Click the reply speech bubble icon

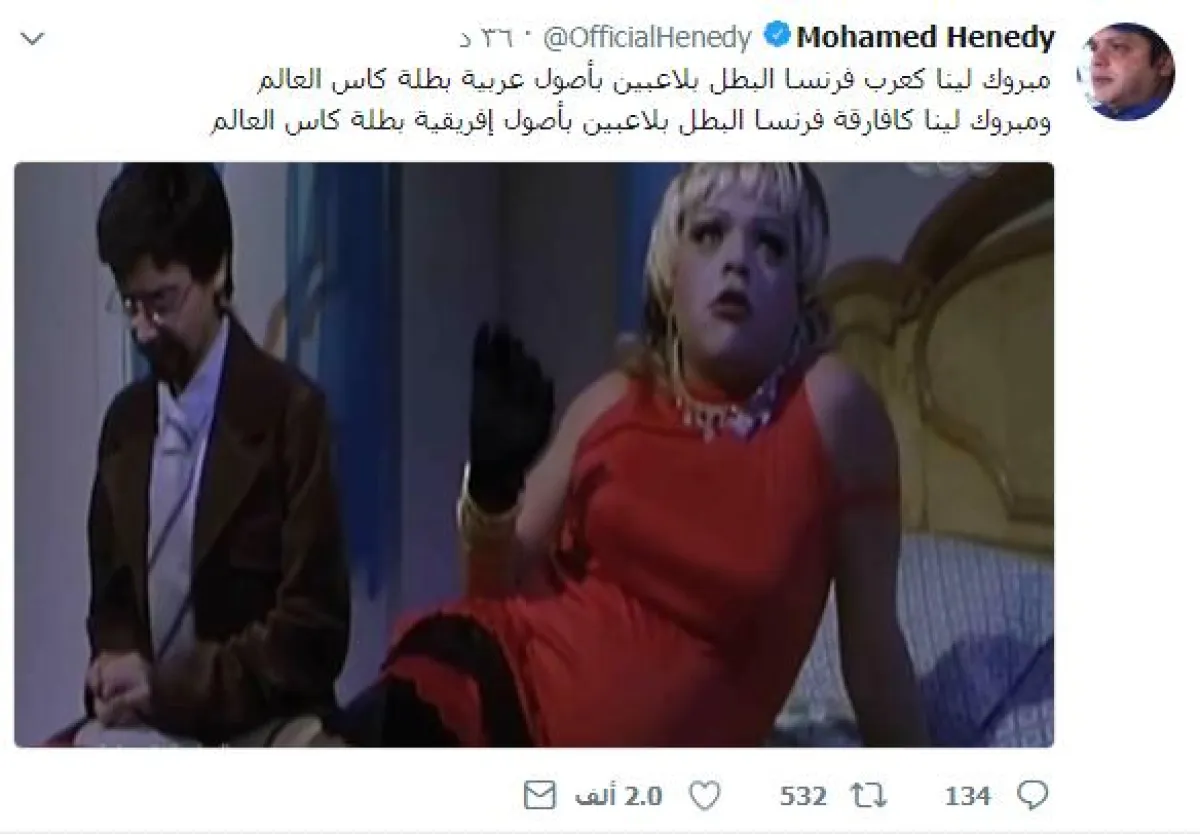coord(1033,795)
